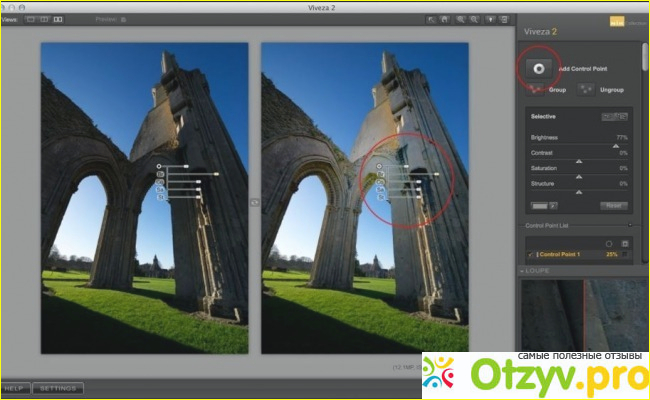Open the HELP menu
650x400 pixels.
[x=14, y=387]
